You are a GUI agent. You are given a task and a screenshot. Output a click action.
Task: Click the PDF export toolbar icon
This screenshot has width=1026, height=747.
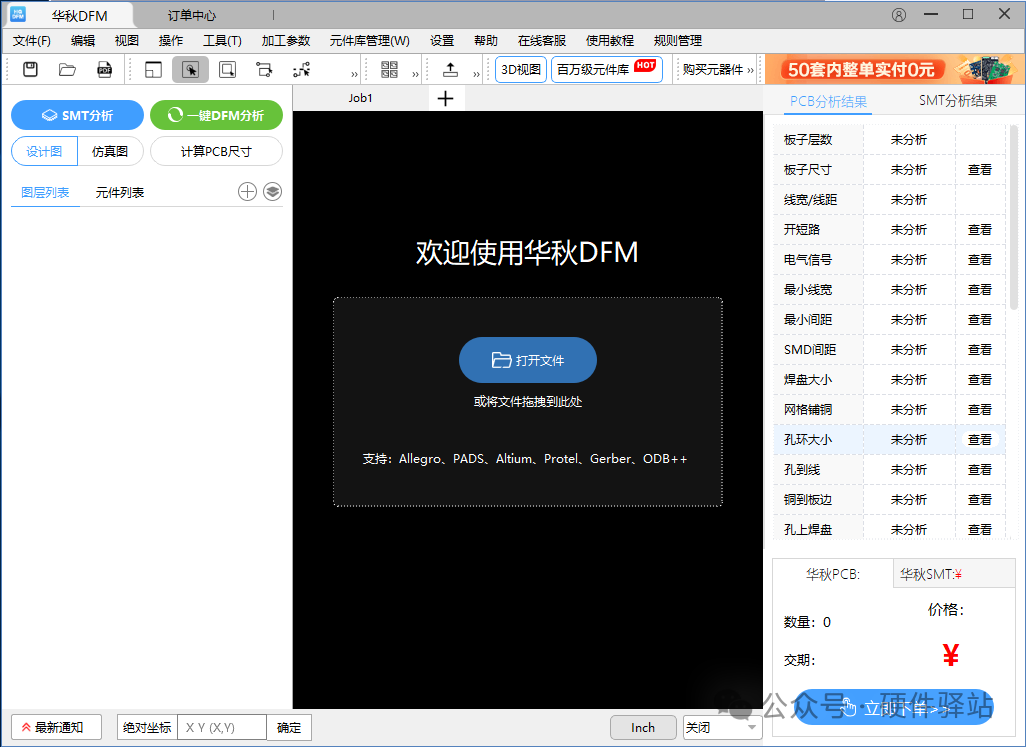tap(105, 69)
